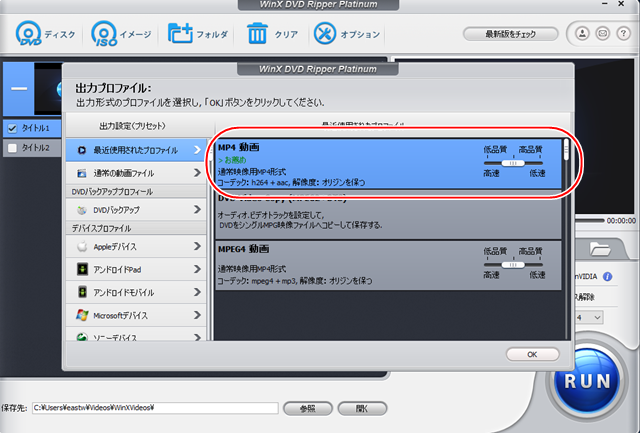The width and height of the screenshot is (640, 433).
Task: Select DVDバックアップ category
Action: (x=136, y=210)
